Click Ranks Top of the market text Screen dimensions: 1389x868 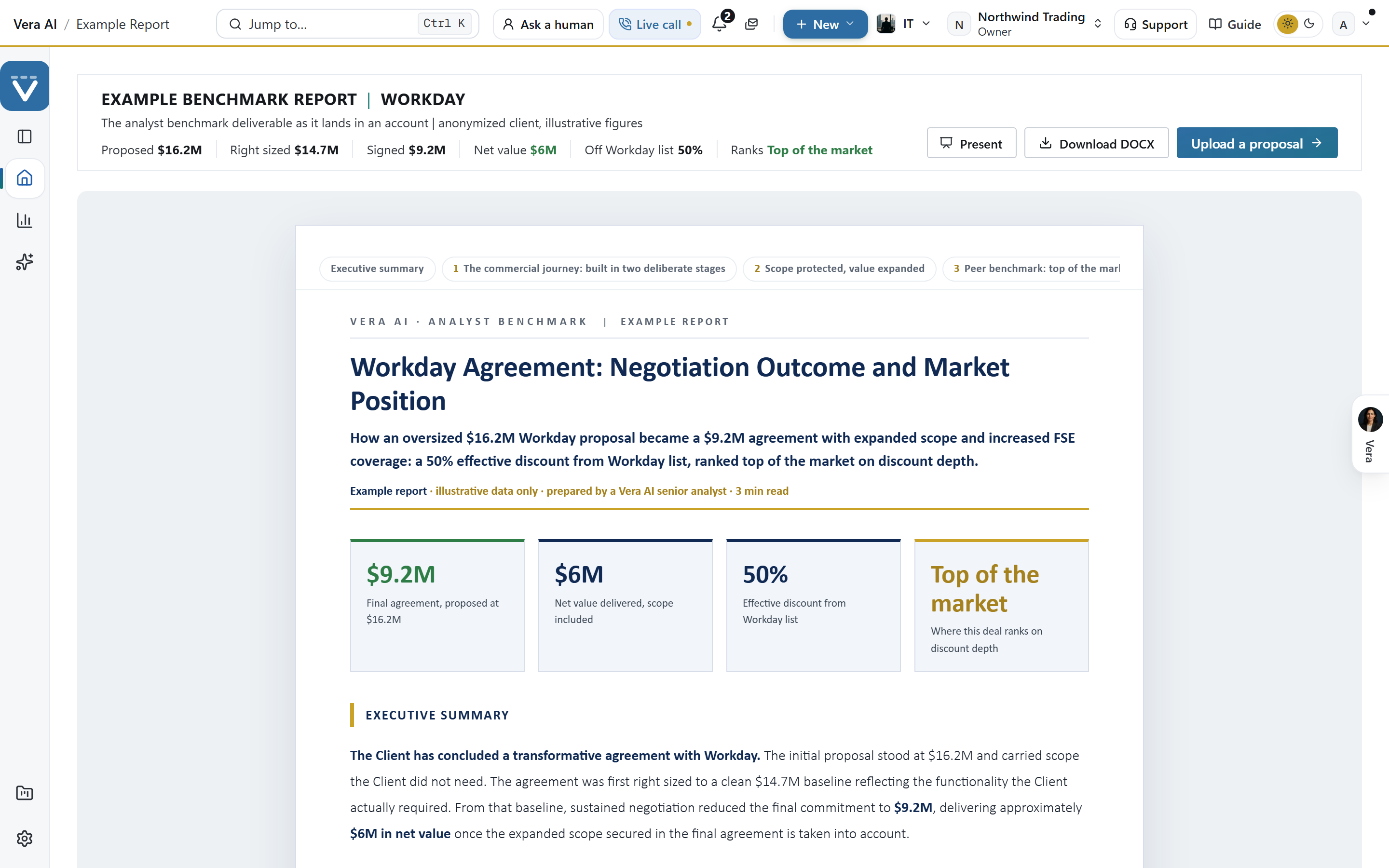(801, 150)
